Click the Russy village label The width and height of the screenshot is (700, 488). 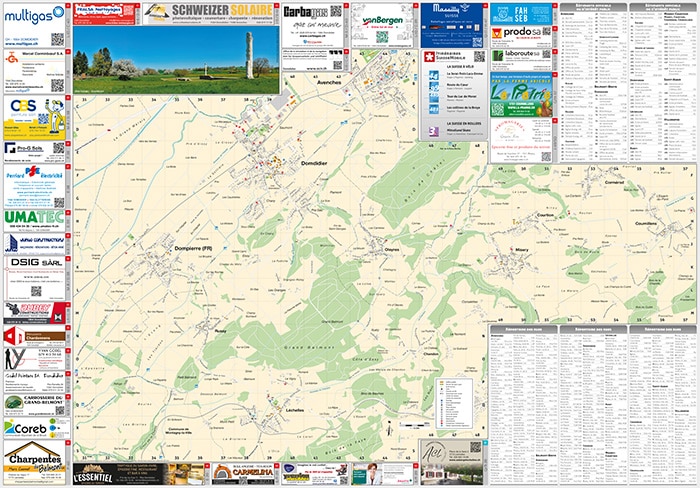(220, 331)
